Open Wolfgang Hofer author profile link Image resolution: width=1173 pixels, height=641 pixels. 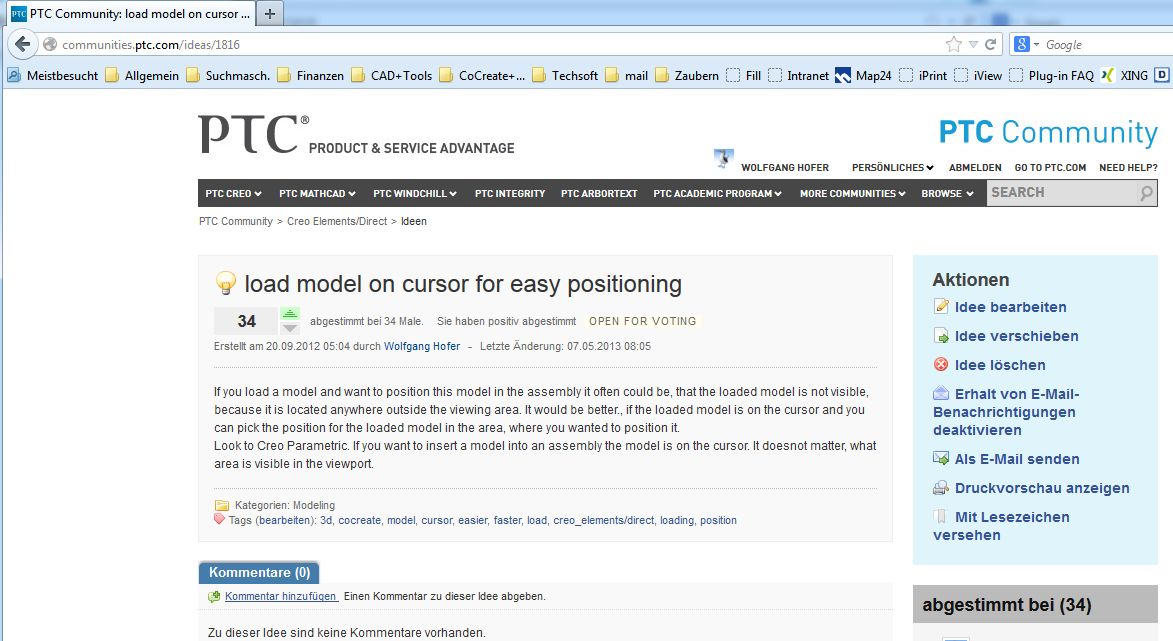(x=422, y=346)
